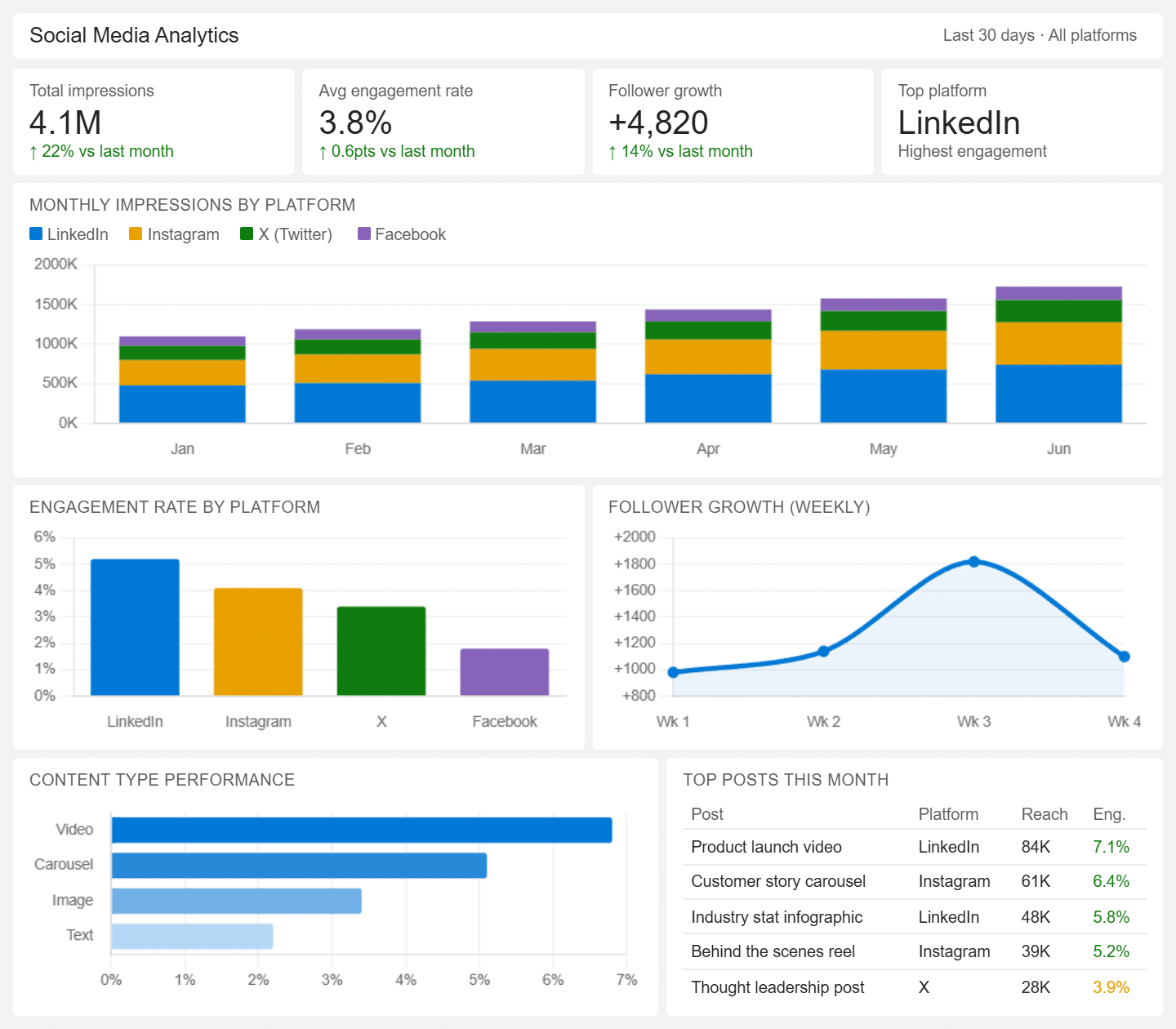The image size is (1176, 1029).
Task: Click the Jan stacked bar's LinkedIn segment
Action: tap(182, 403)
